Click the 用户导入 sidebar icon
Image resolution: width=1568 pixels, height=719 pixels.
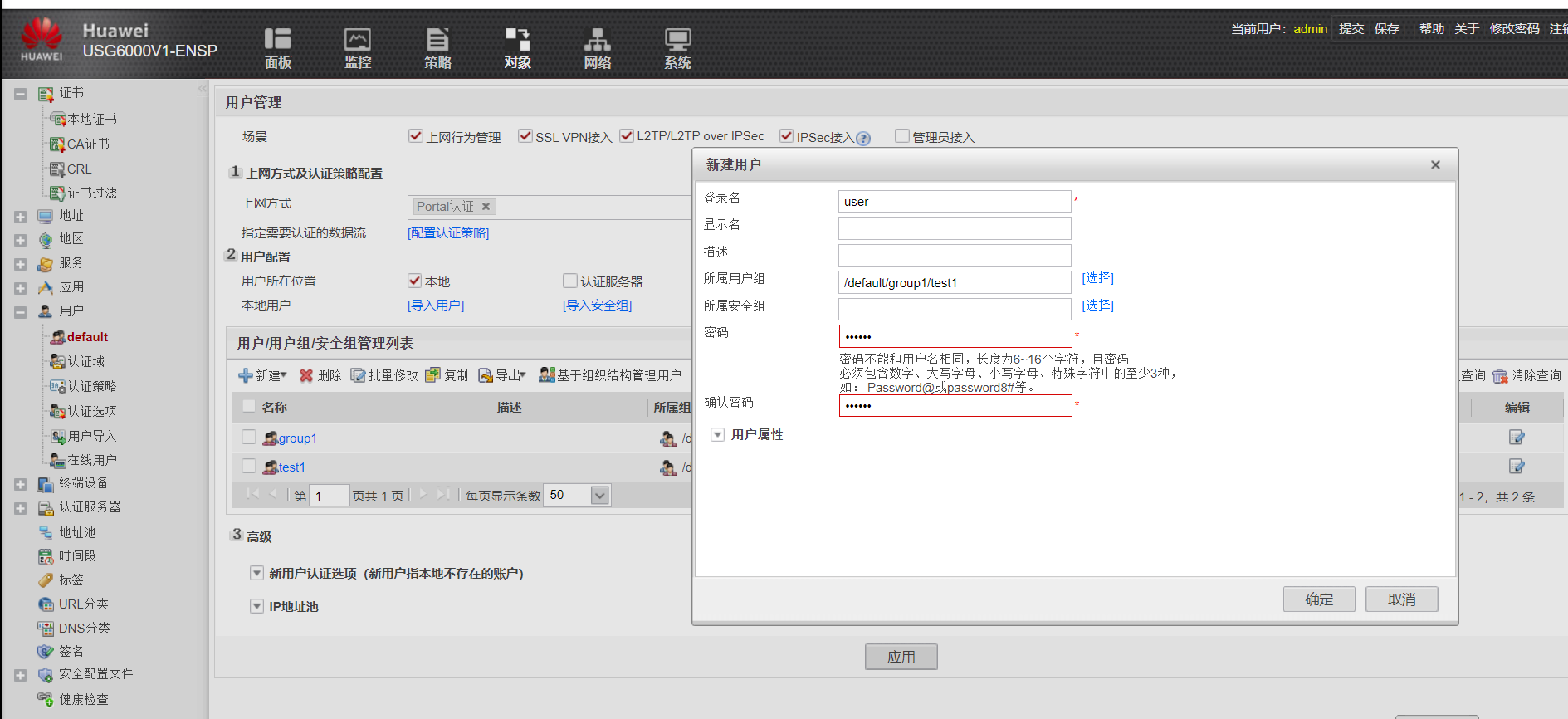tap(57, 436)
